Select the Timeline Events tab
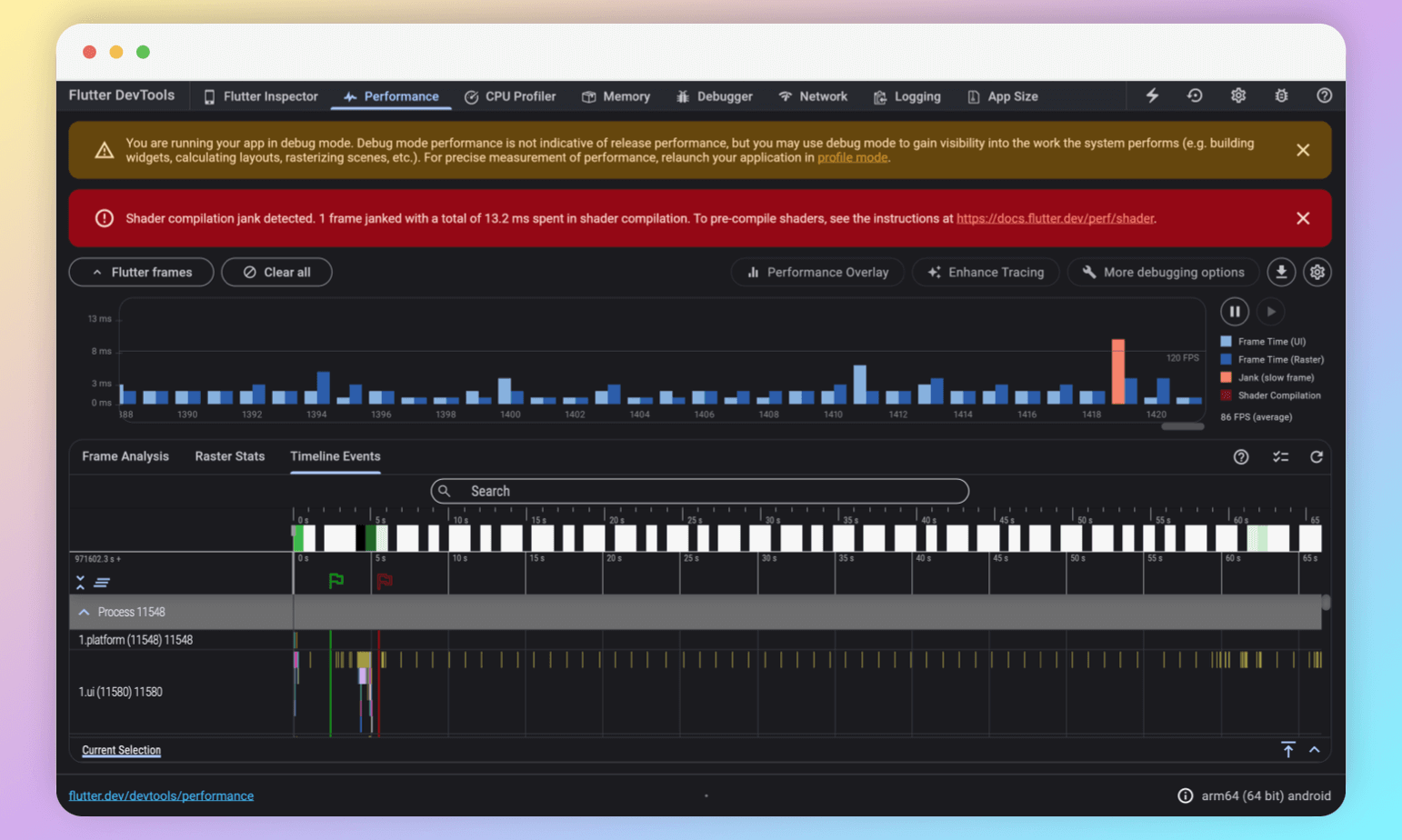 (x=335, y=456)
